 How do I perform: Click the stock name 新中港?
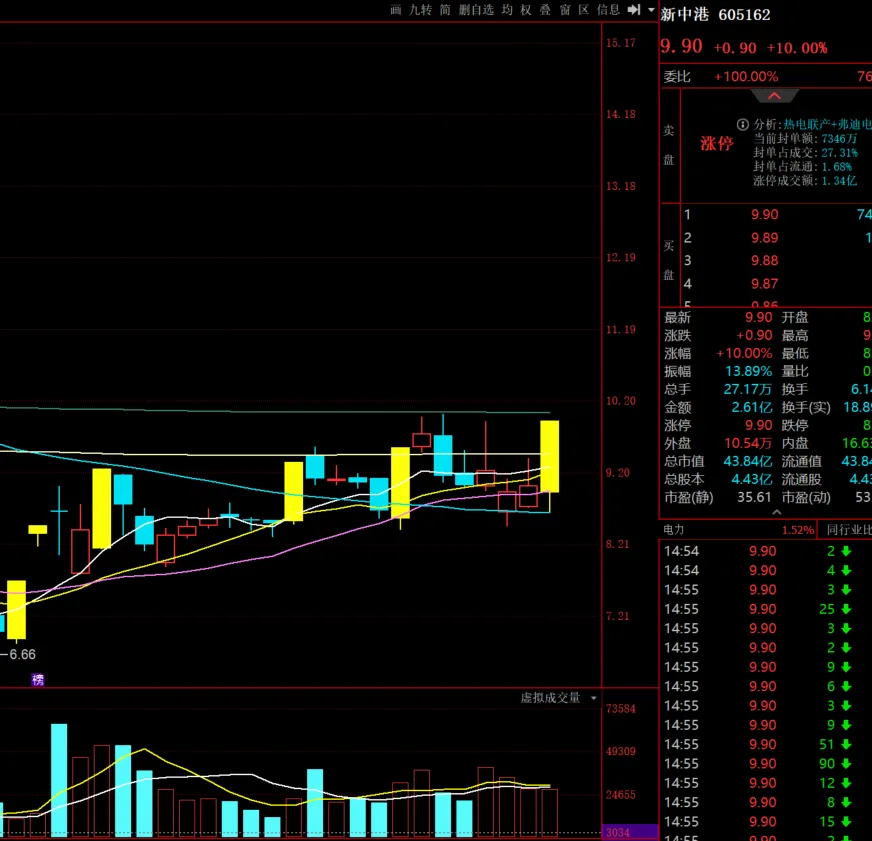685,14
